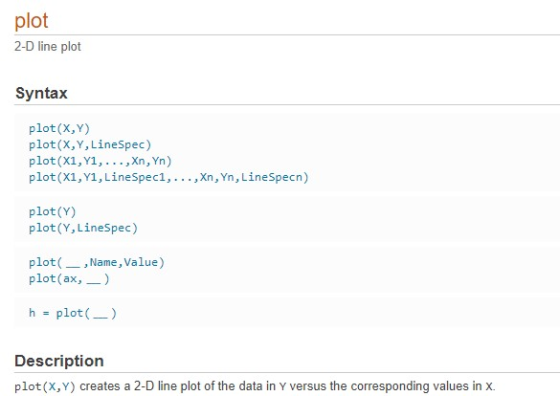Click the inline Y code in description
The width and height of the screenshot is (560, 396).
click(x=282, y=387)
